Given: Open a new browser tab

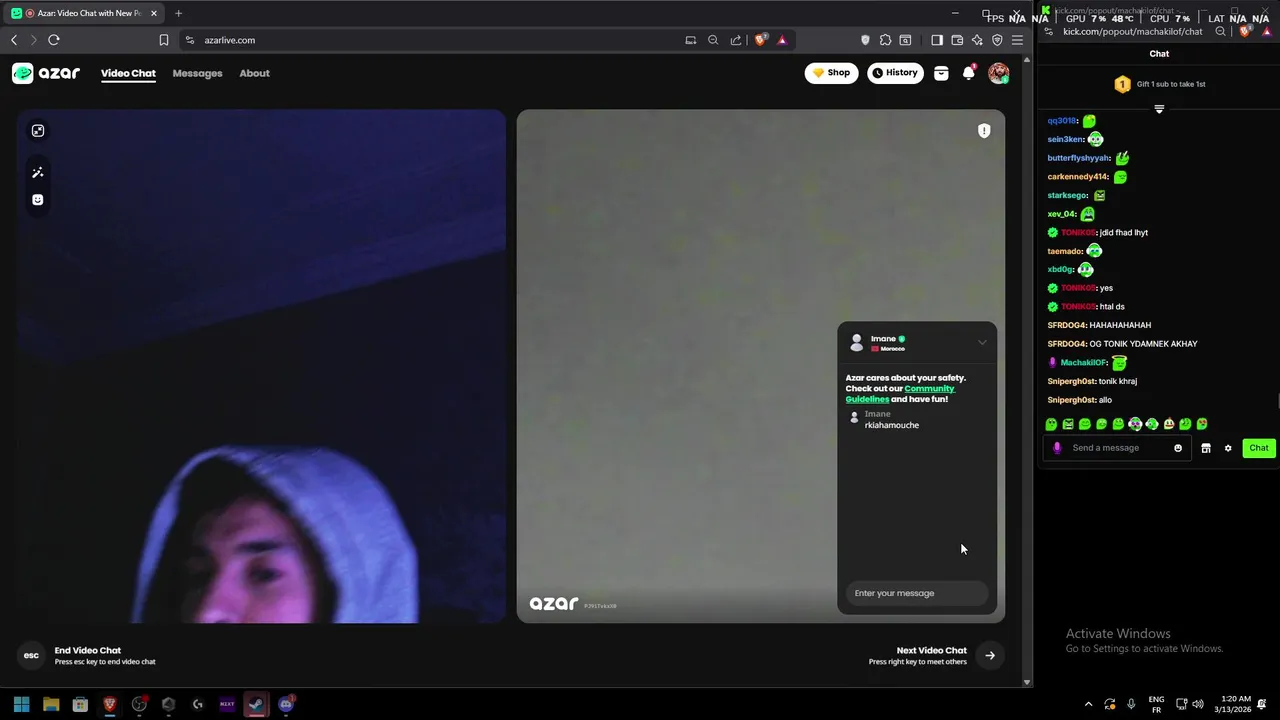Looking at the screenshot, I should (x=178, y=13).
